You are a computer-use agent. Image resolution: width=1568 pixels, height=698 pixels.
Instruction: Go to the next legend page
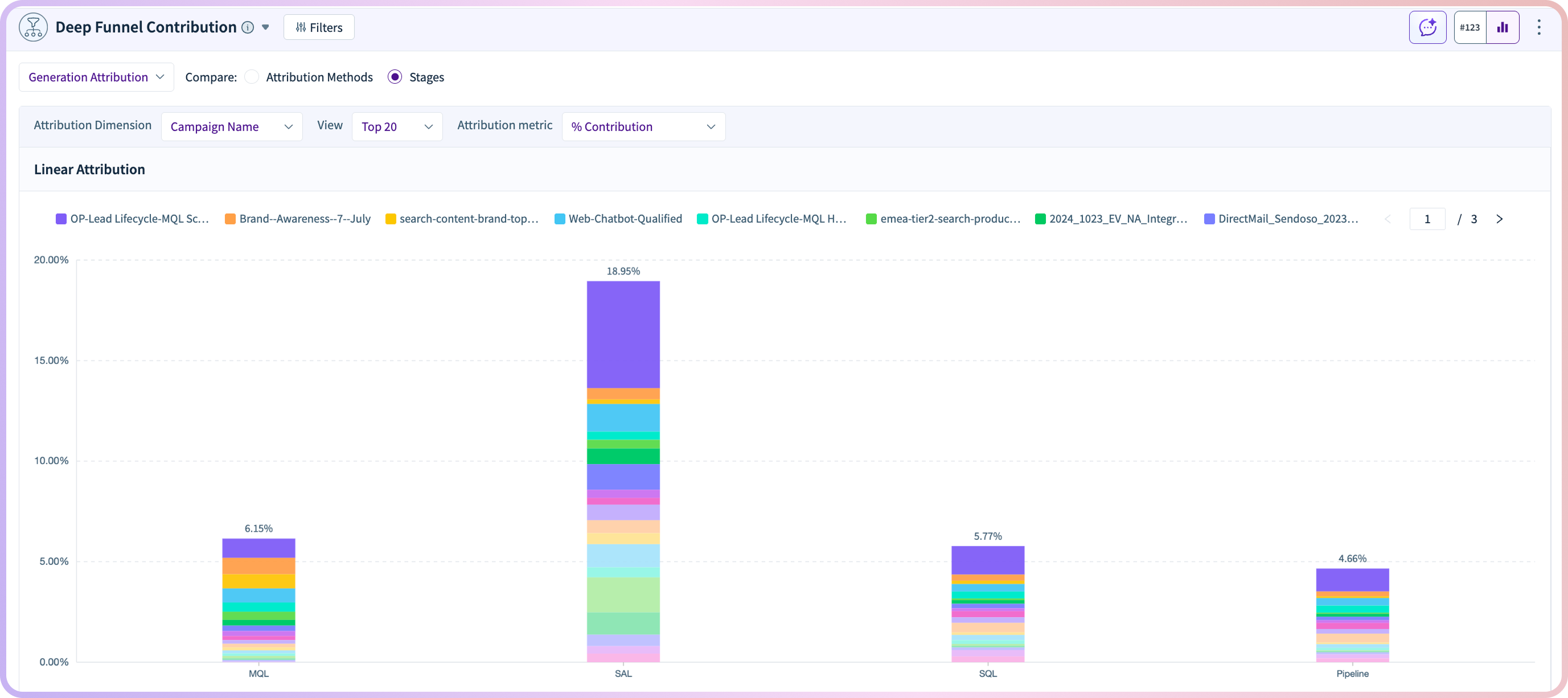tap(1499, 219)
